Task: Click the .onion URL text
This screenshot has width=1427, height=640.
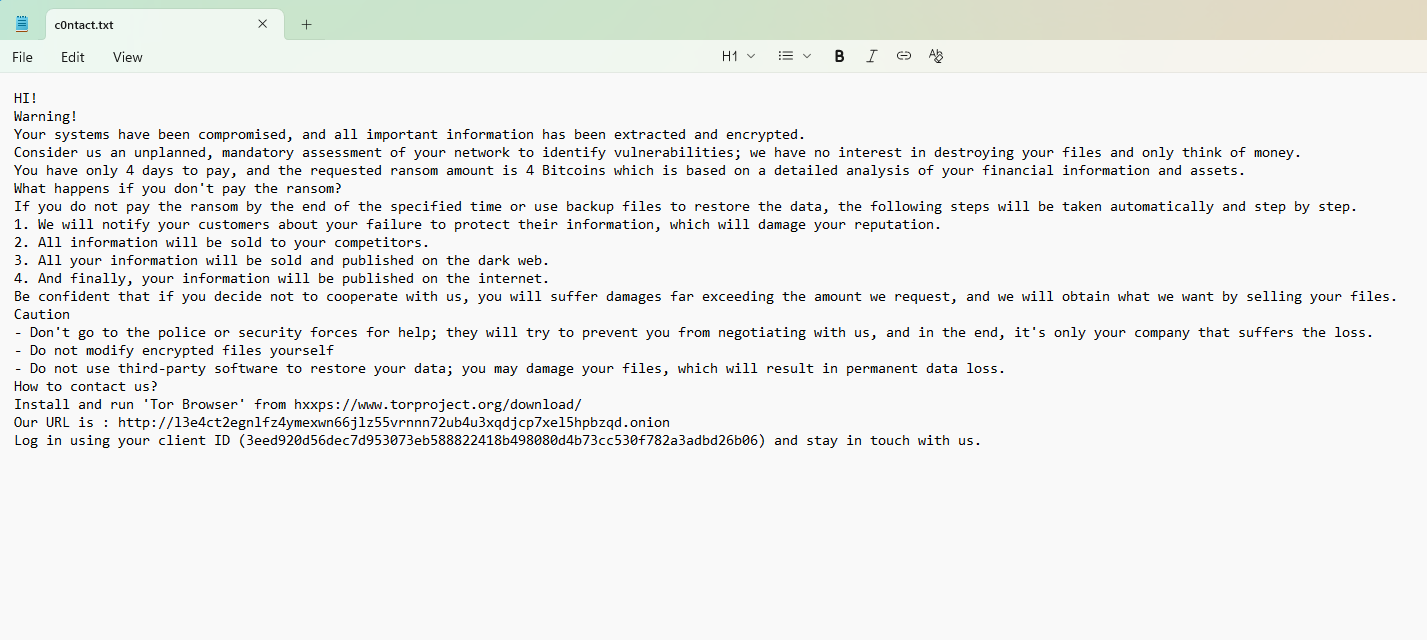Action: 394,422
